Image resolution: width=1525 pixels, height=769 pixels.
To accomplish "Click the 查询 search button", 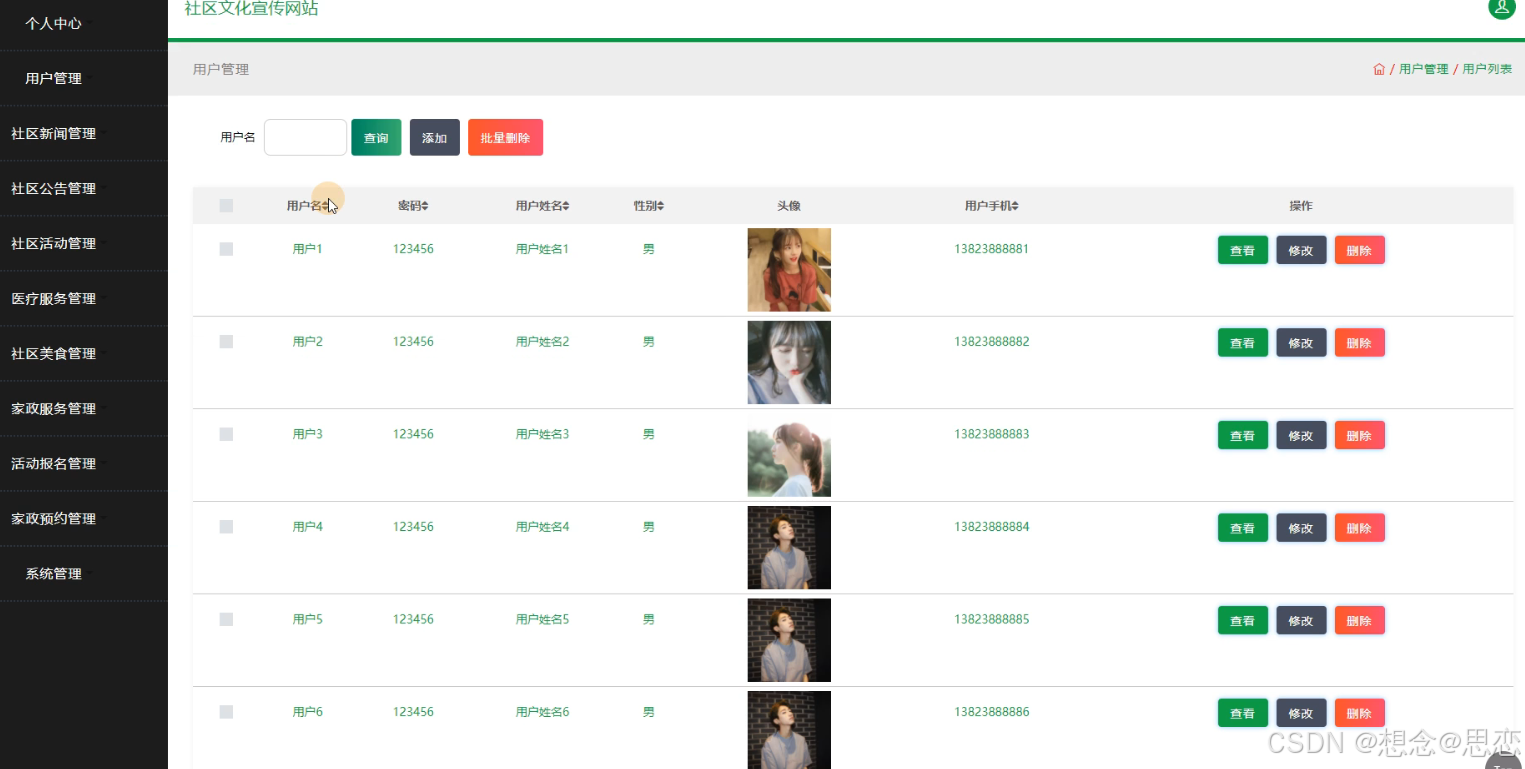I will coord(376,138).
